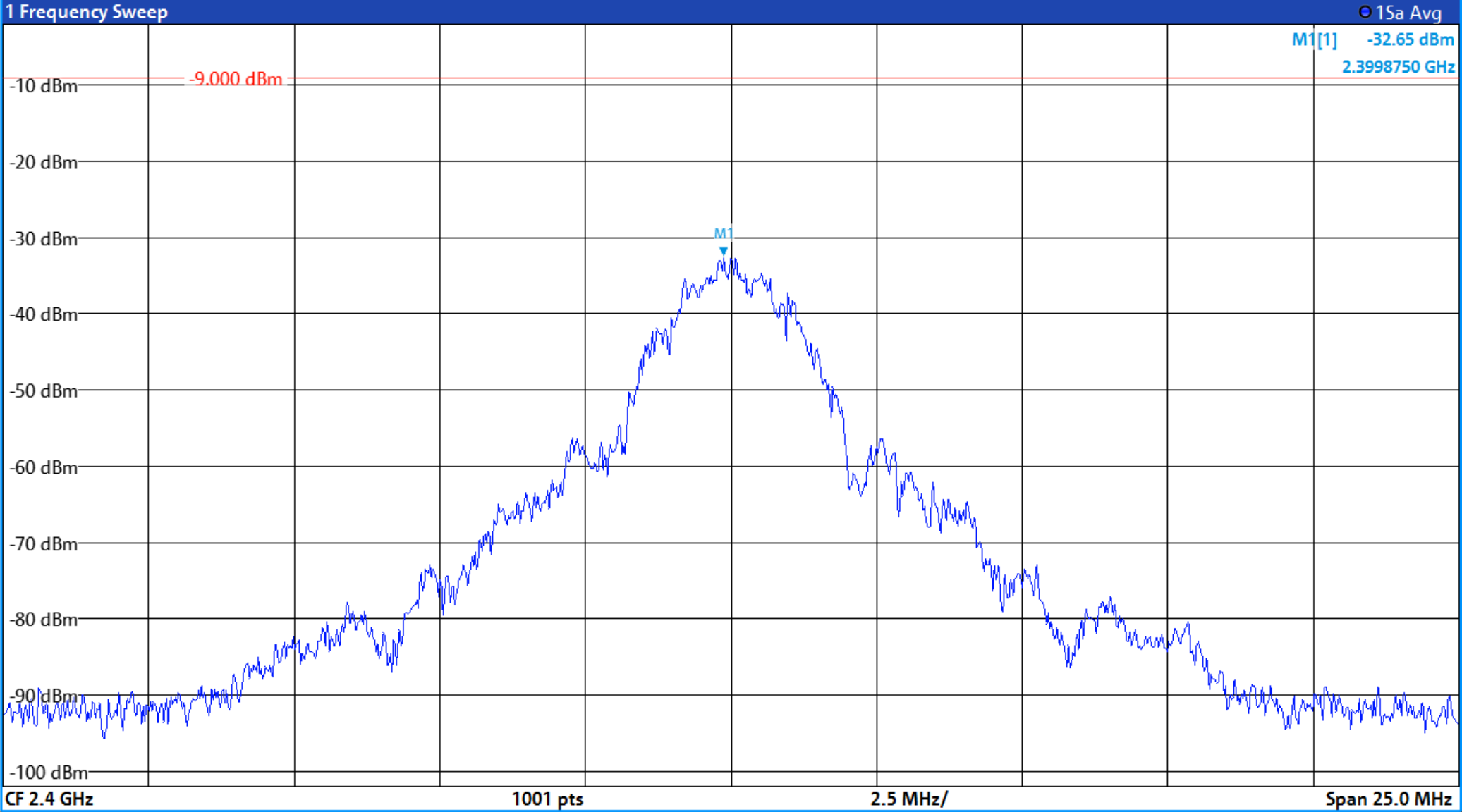1462x812 pixels.
Task: Click the 1001 pts sweep points label
Action: (547, 799)
